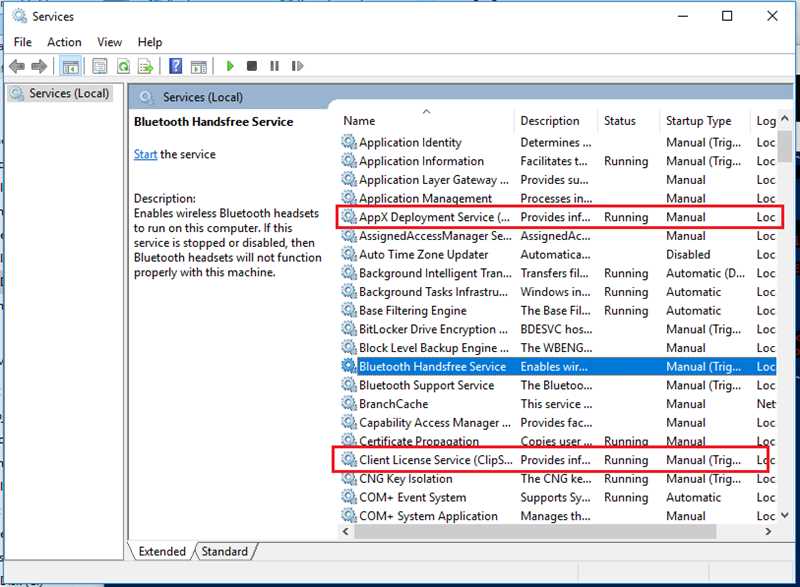Viewport: 800px width, 587px height.
Task: Click the Back arrow toolbar icon
Action: tap(17, 66)
